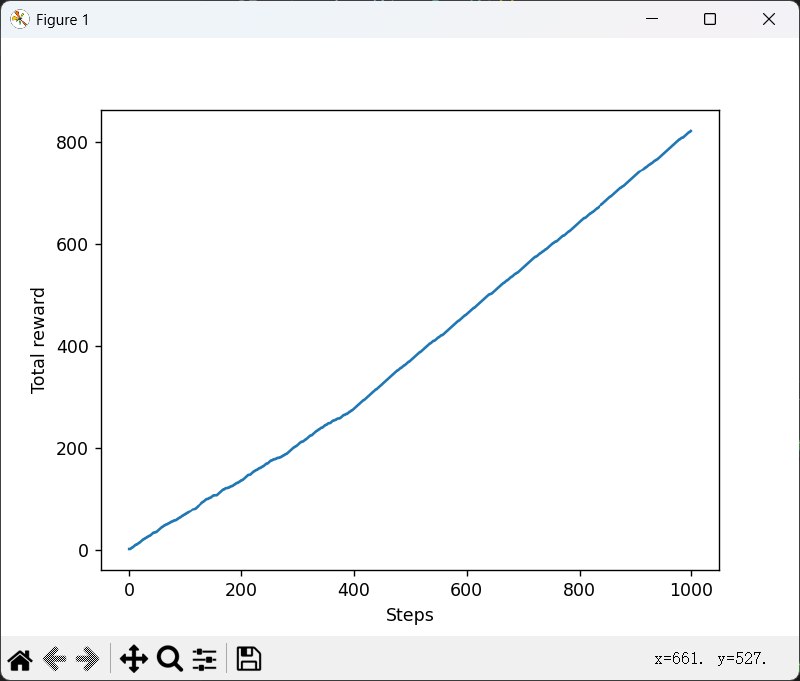This screenshot has width=800, height=681.
Task: Close the Figure 1 window
Action: [769, 19]
